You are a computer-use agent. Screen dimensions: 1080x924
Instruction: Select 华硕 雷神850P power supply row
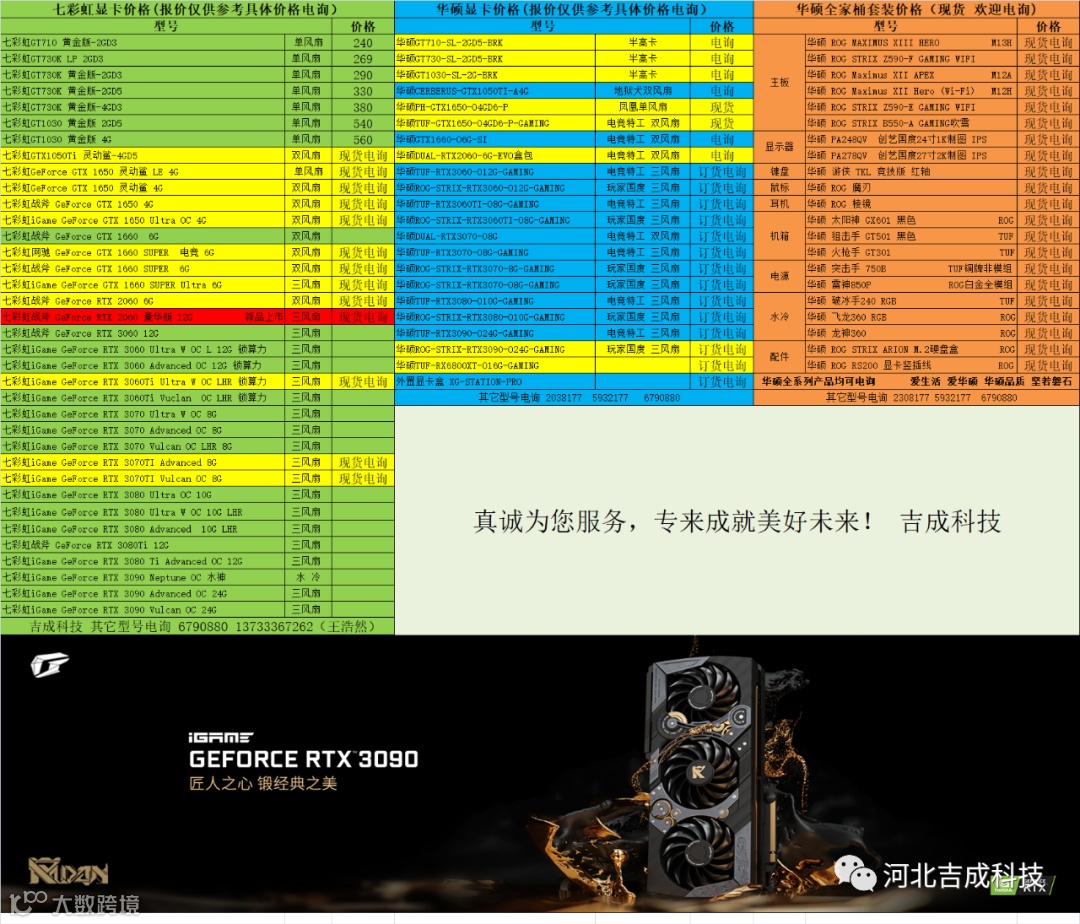pos(942,284)
